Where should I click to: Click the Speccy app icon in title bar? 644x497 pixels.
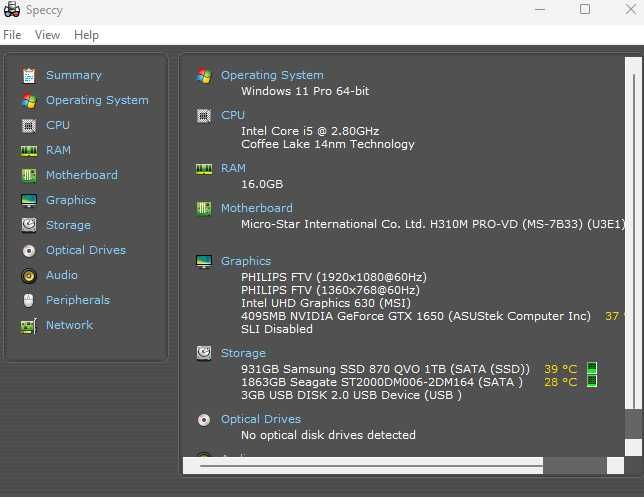pyautogui.click(x=12, y=9)
